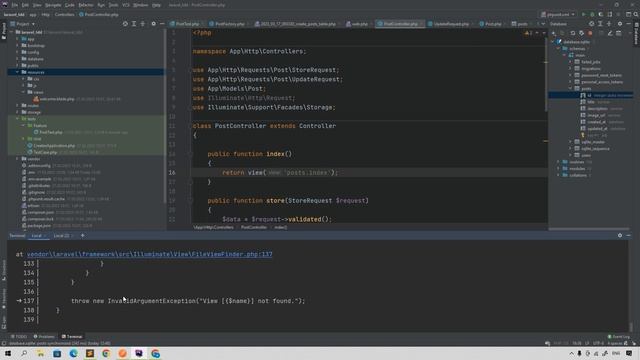Expand the migrations table in Database tree
The height and width of the screenshot is (360, 640).
pos(571,69)
